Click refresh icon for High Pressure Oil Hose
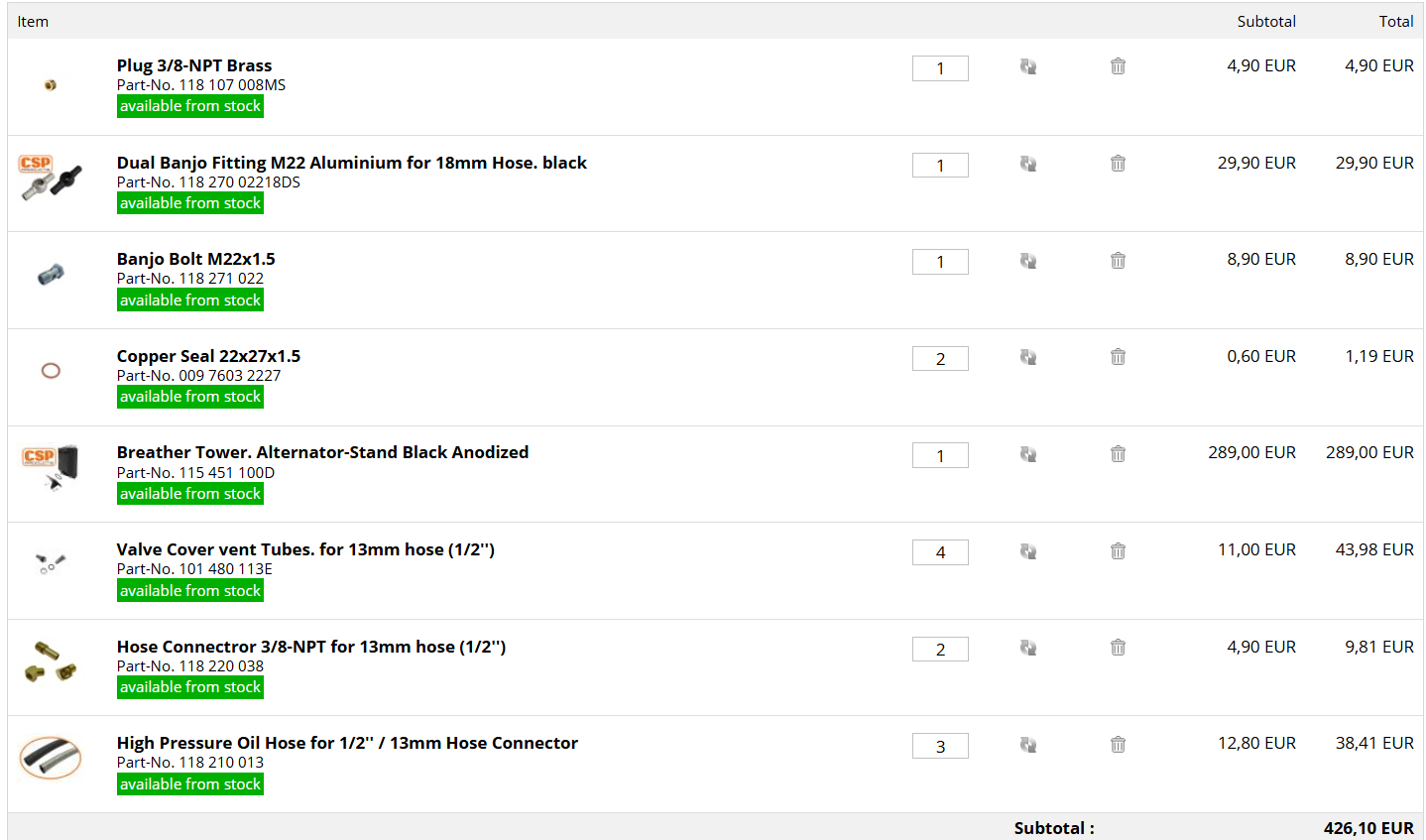The image size is (1426, 840). (x=1028, y=745)
